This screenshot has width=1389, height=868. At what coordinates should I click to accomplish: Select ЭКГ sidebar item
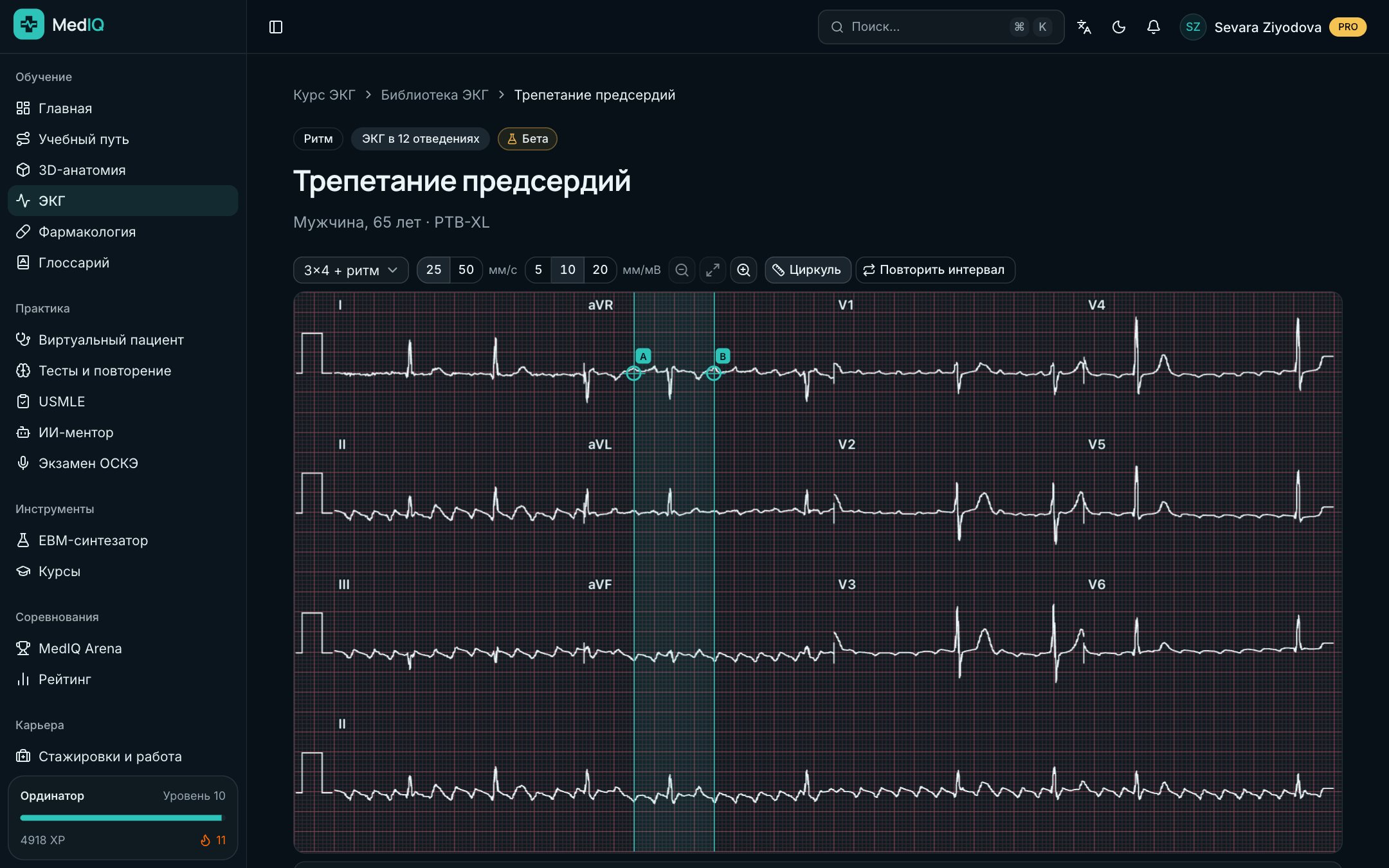[x=123, y=201]
